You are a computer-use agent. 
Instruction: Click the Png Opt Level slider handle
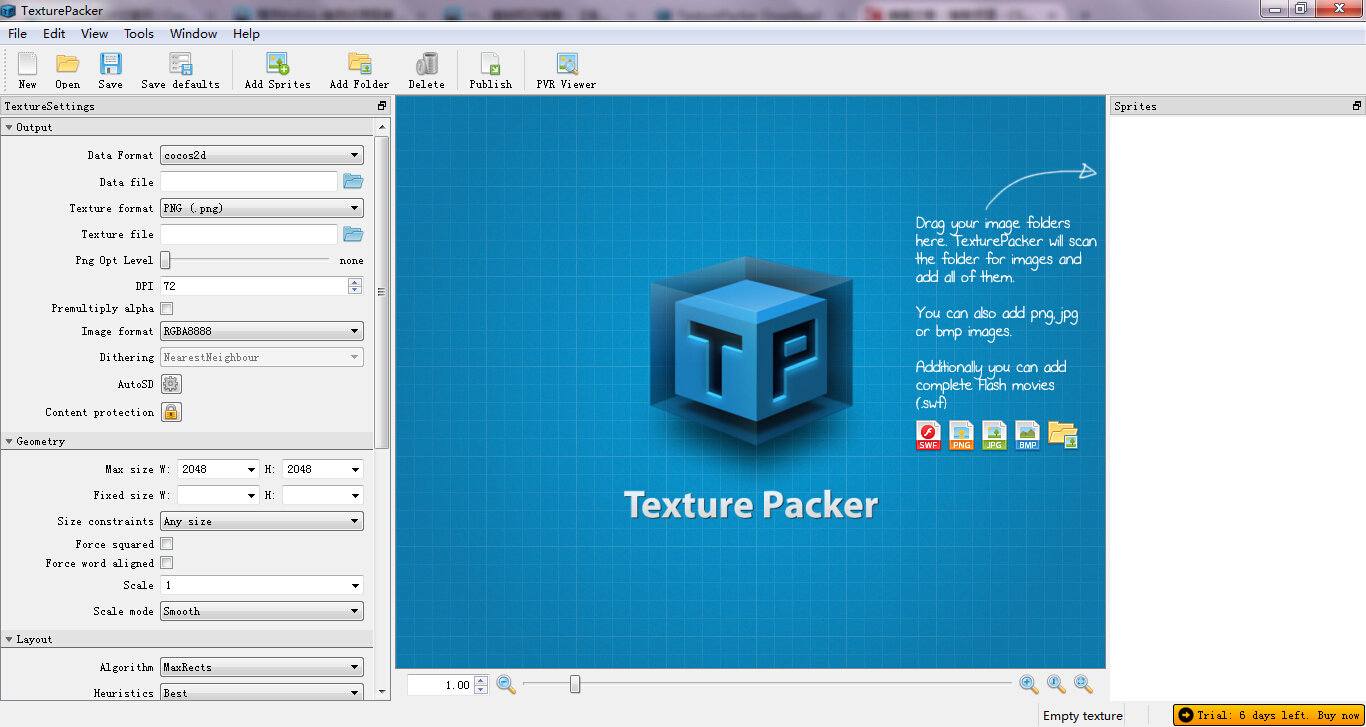click(x=166, y=260)
